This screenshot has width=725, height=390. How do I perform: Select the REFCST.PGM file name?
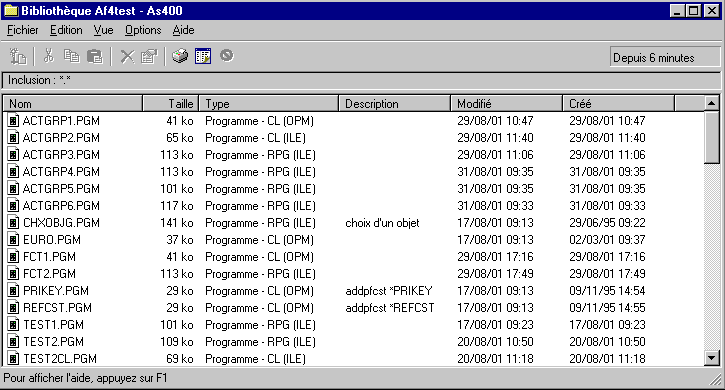pyautogui.click(x=57, y=308)
